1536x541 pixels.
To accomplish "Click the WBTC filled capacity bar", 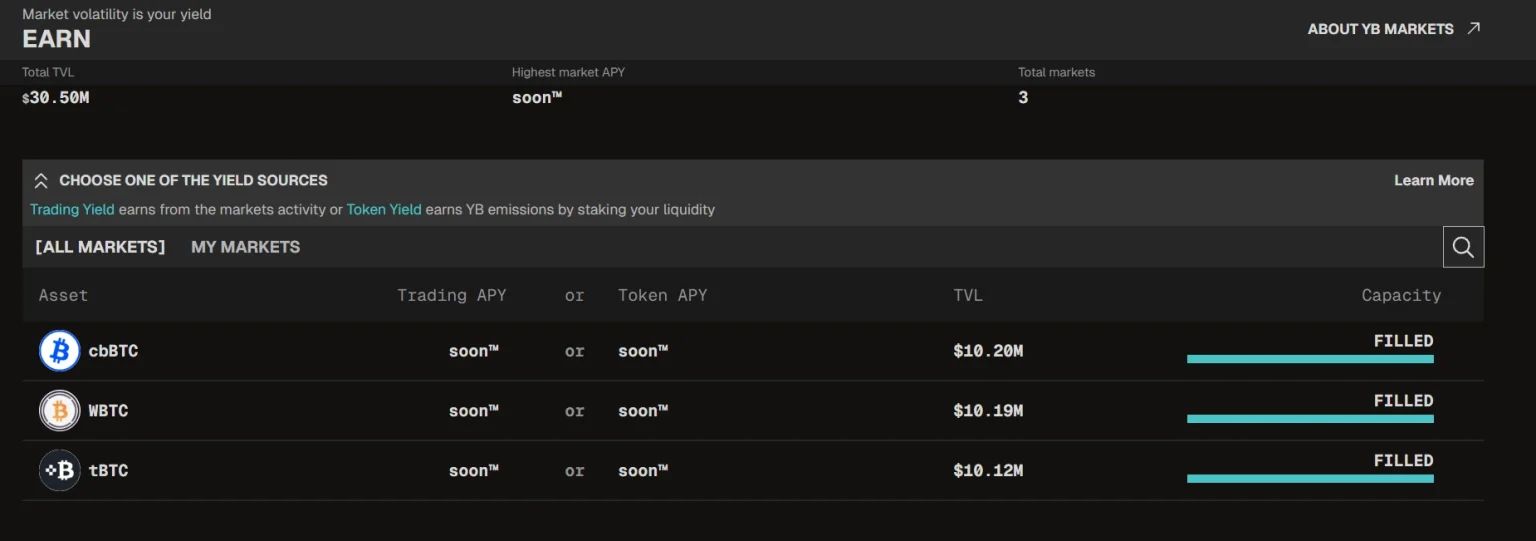I will click(x=1310, y=419).
